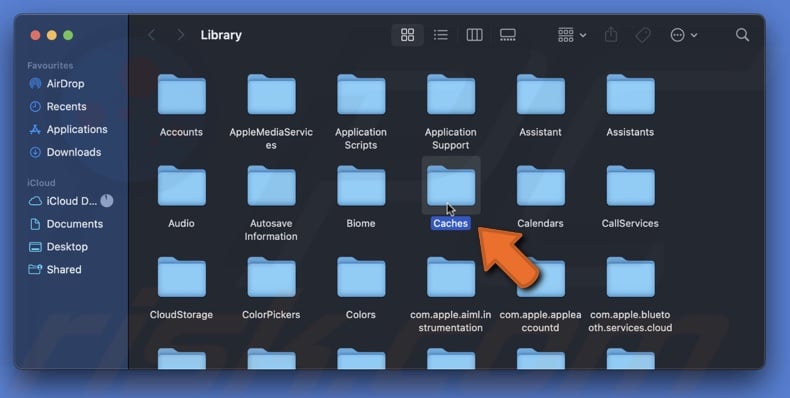This screenshot has height=398, width=790.
Task: Select the Caches folder icon
Action: [450, 185]
